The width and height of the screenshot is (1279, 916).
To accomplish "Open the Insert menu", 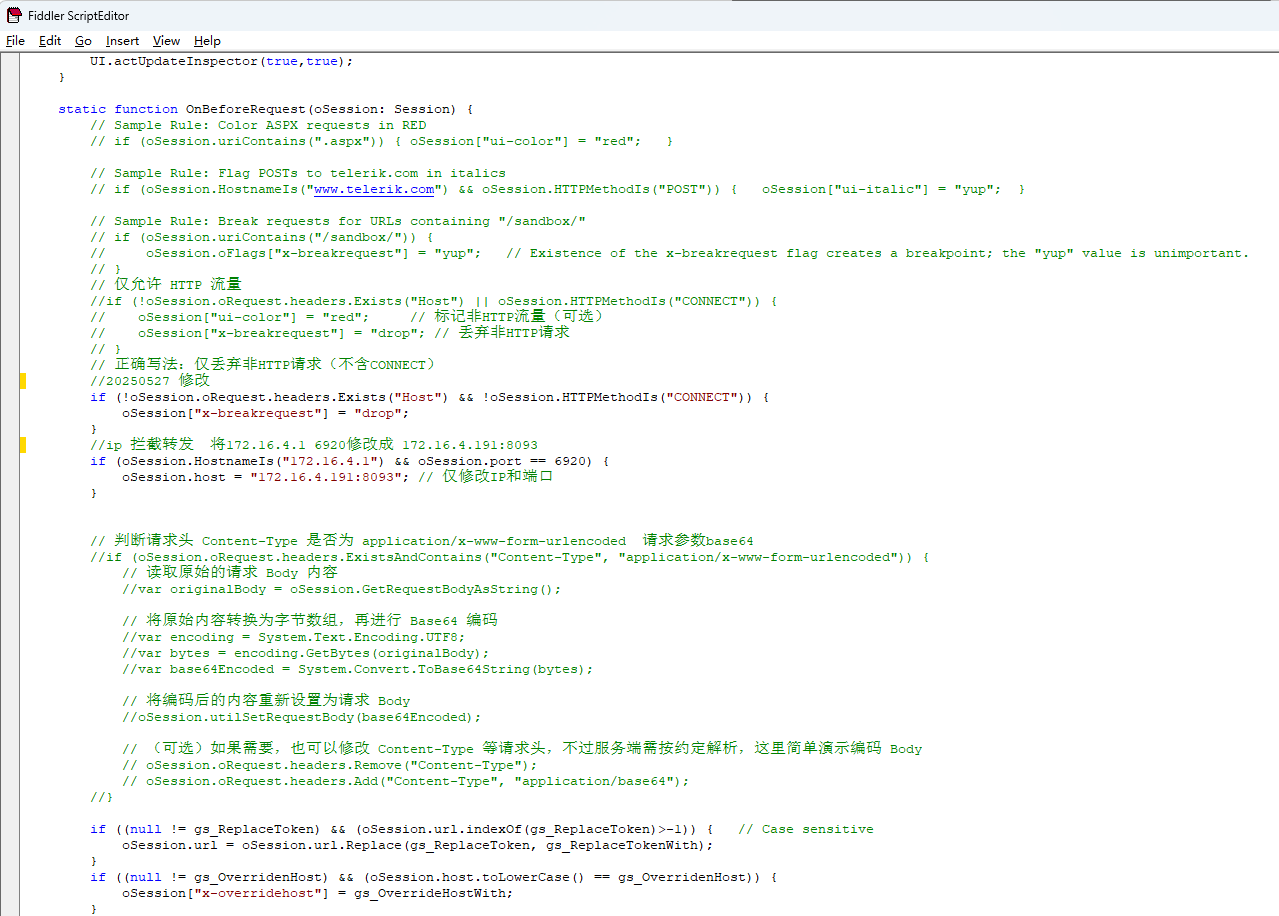I will (x=123, y=41).
